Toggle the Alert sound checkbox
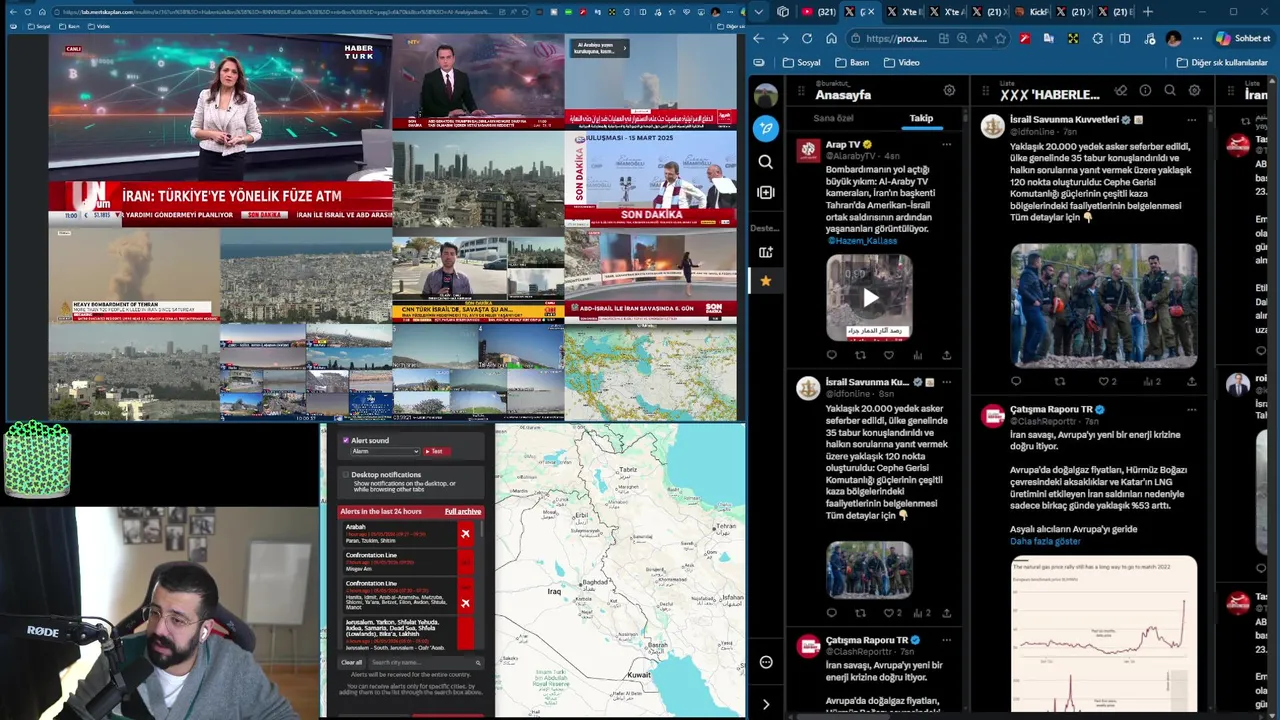The image size is (1280, 720). pos(346,440)
